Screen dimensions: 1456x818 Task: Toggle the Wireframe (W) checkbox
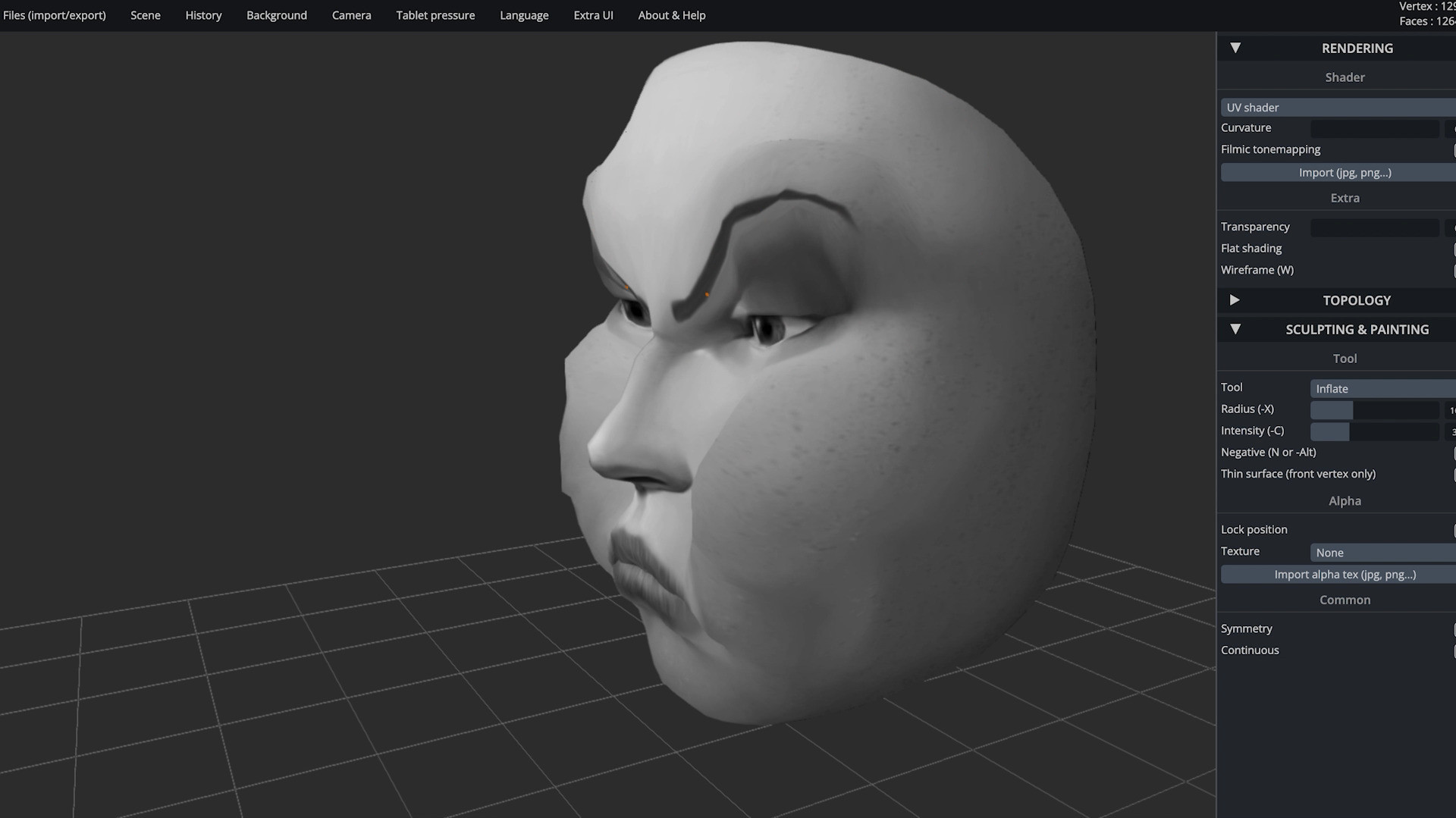point(1454,271)
